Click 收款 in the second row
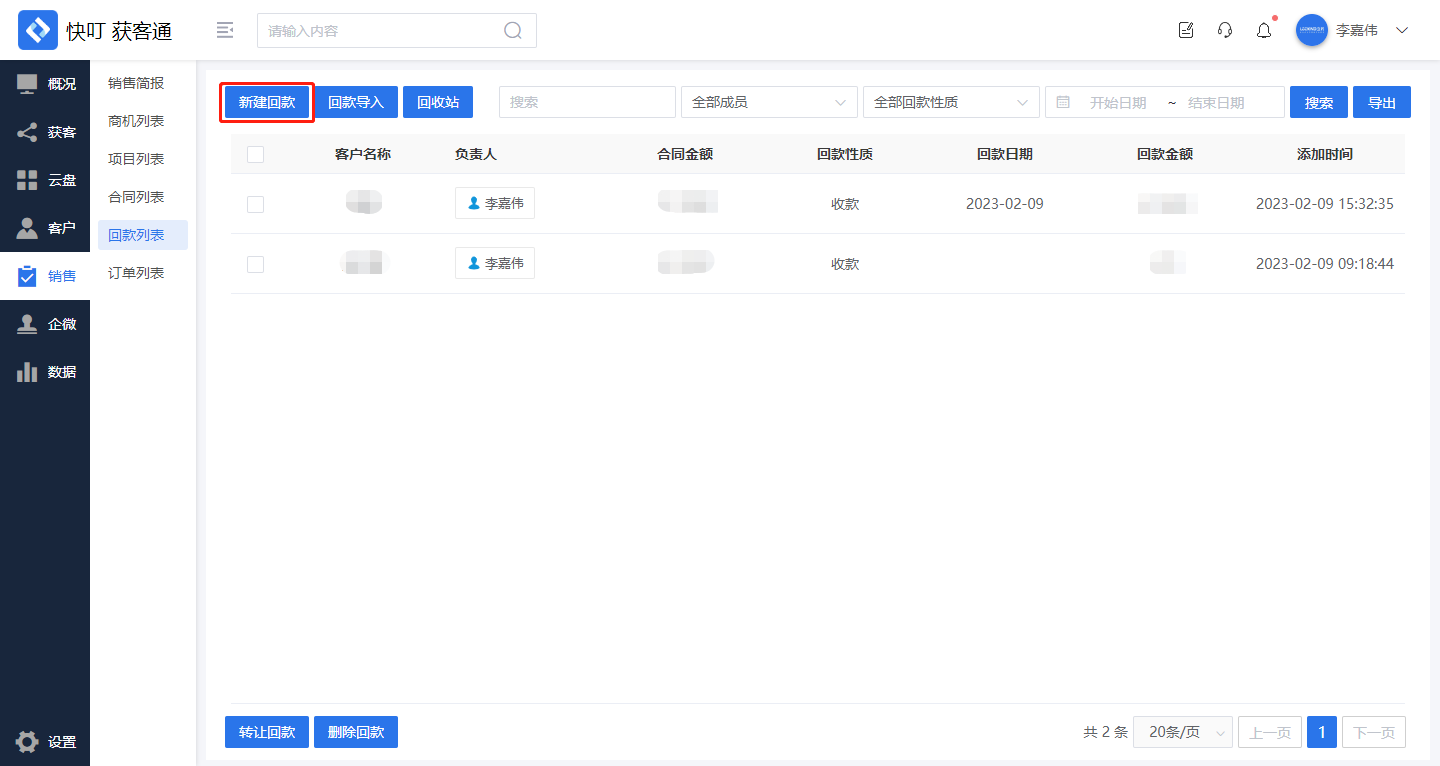The height and width of the screenshot is (766, 1440). 845,264
